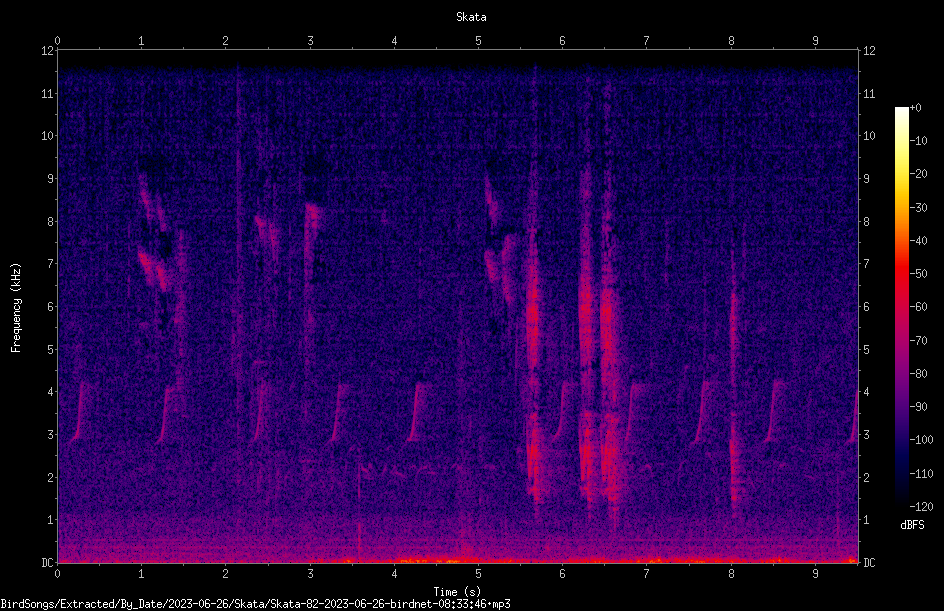This screenshot has width=944, height=611.
Task: Click the Skata-82 mp3 file path text
Action: click(x=255, y=604)
